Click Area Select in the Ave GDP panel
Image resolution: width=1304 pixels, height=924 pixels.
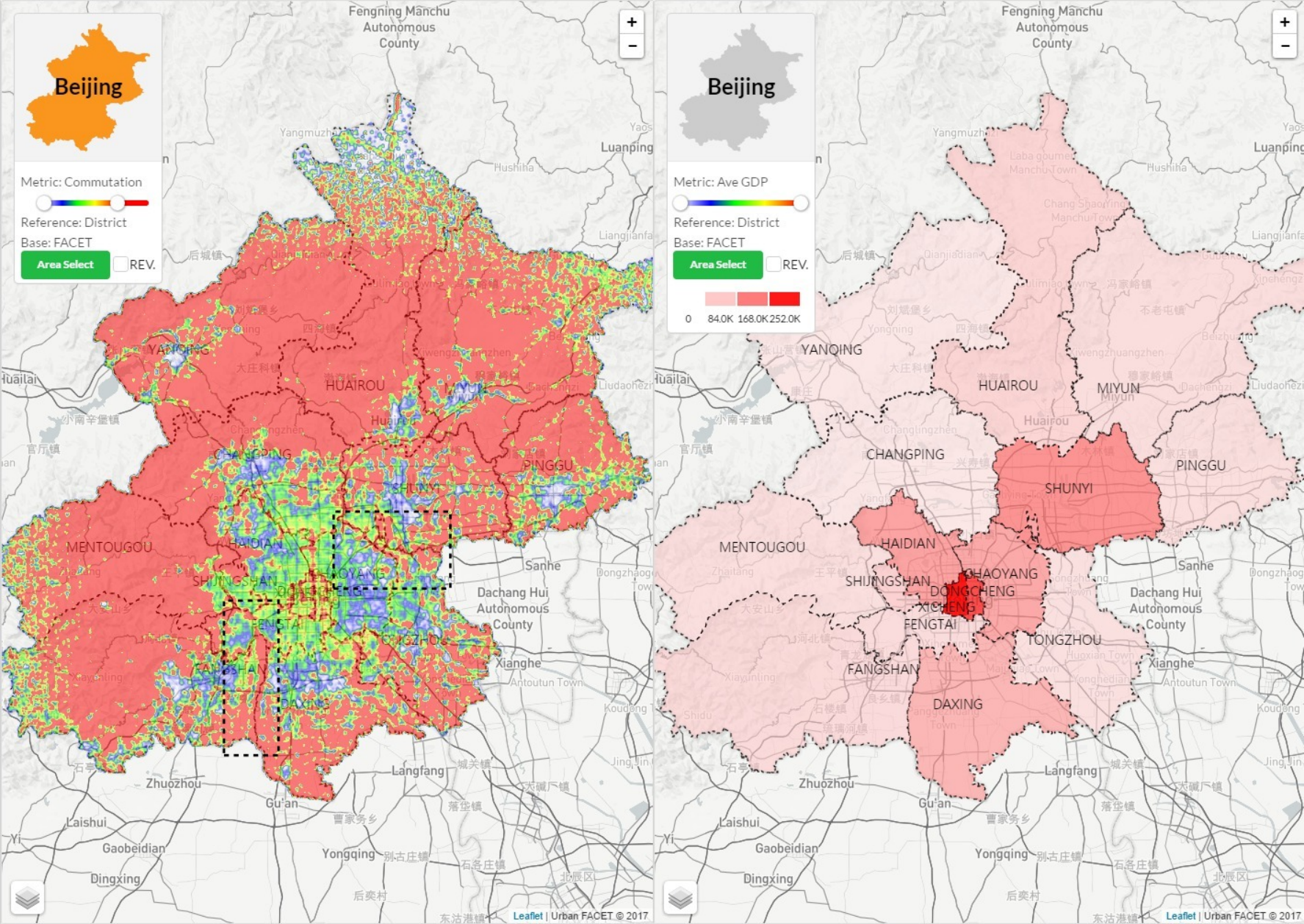point(718,264)
